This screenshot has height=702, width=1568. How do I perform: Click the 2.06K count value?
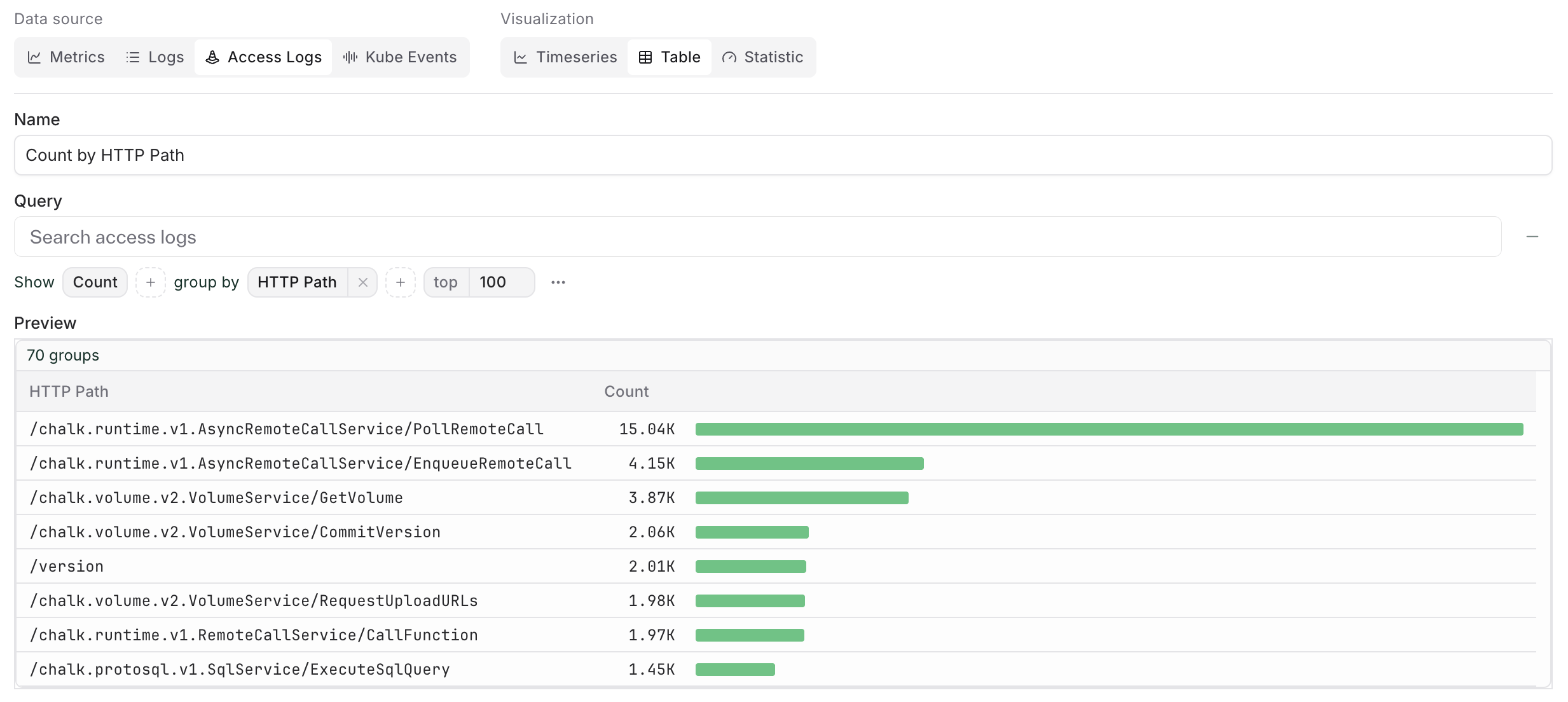[x=652, y=532]
